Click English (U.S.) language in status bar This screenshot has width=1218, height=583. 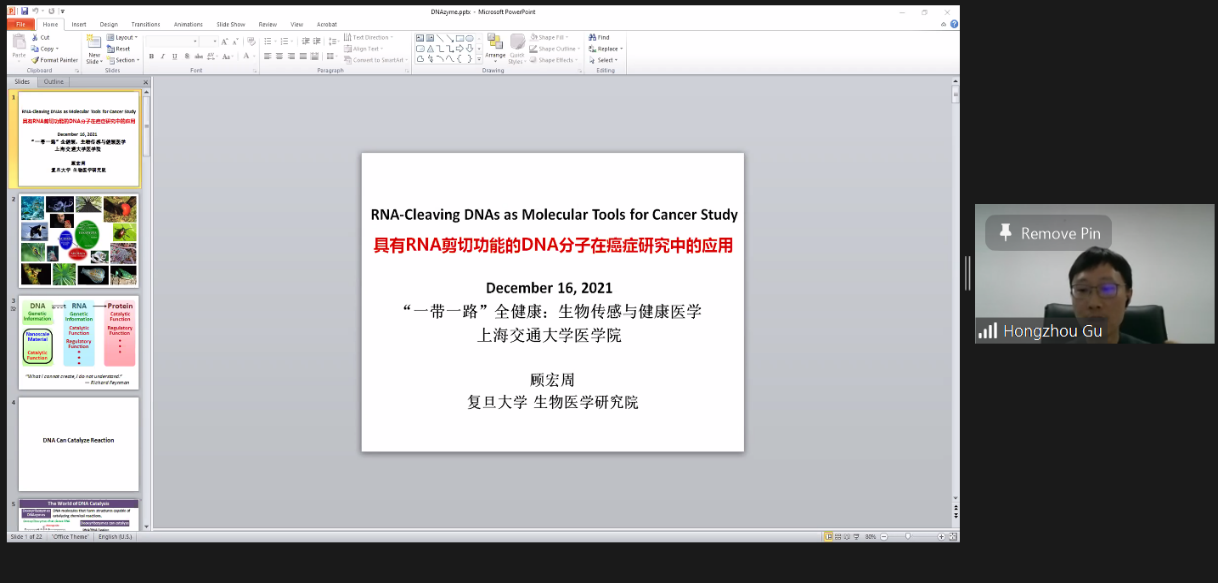(115, 537)
